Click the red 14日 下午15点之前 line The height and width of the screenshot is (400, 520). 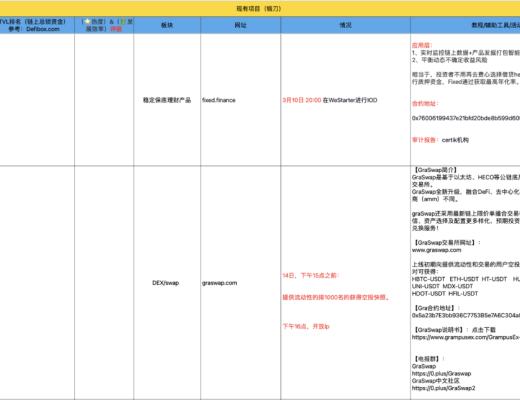[310, 275]
